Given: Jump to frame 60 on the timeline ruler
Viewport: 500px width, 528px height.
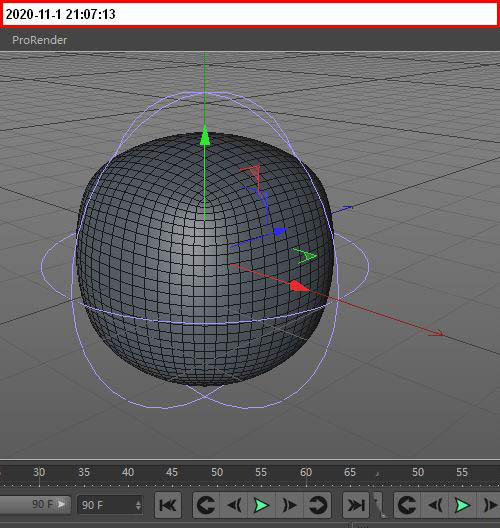Looking at the screenshot, I should pos(306,472).
